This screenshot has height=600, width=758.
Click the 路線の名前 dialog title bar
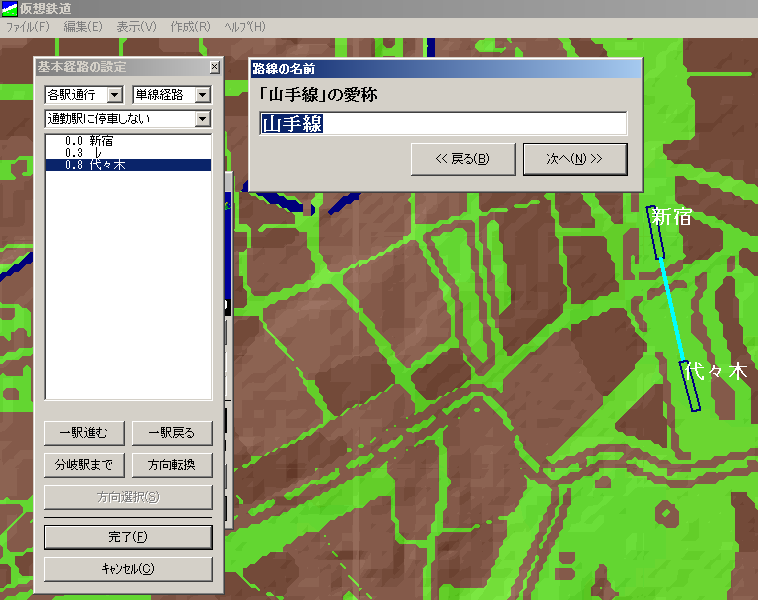pyautogui.click(x=446, y=69)
